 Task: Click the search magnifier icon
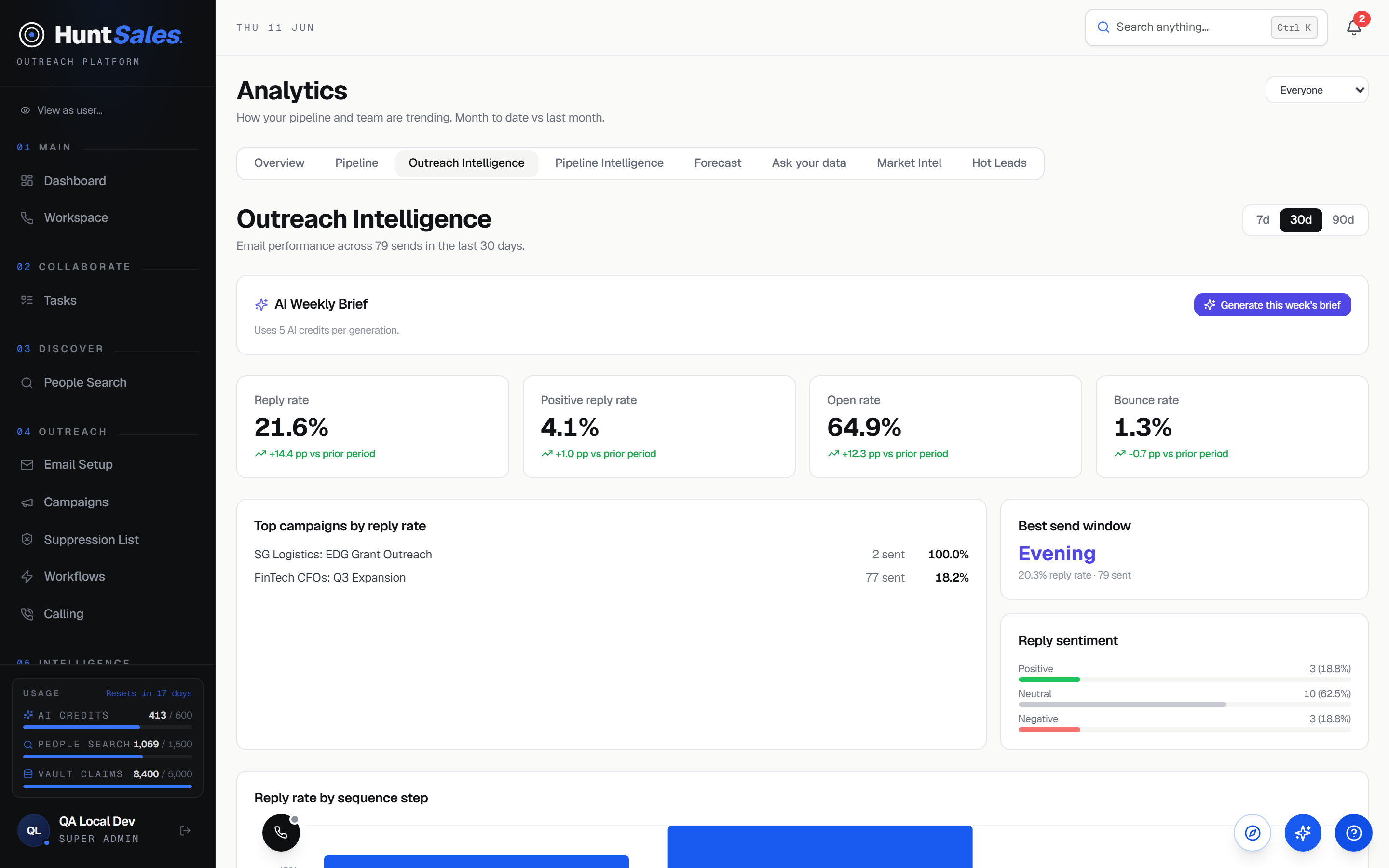(1103, 27)
